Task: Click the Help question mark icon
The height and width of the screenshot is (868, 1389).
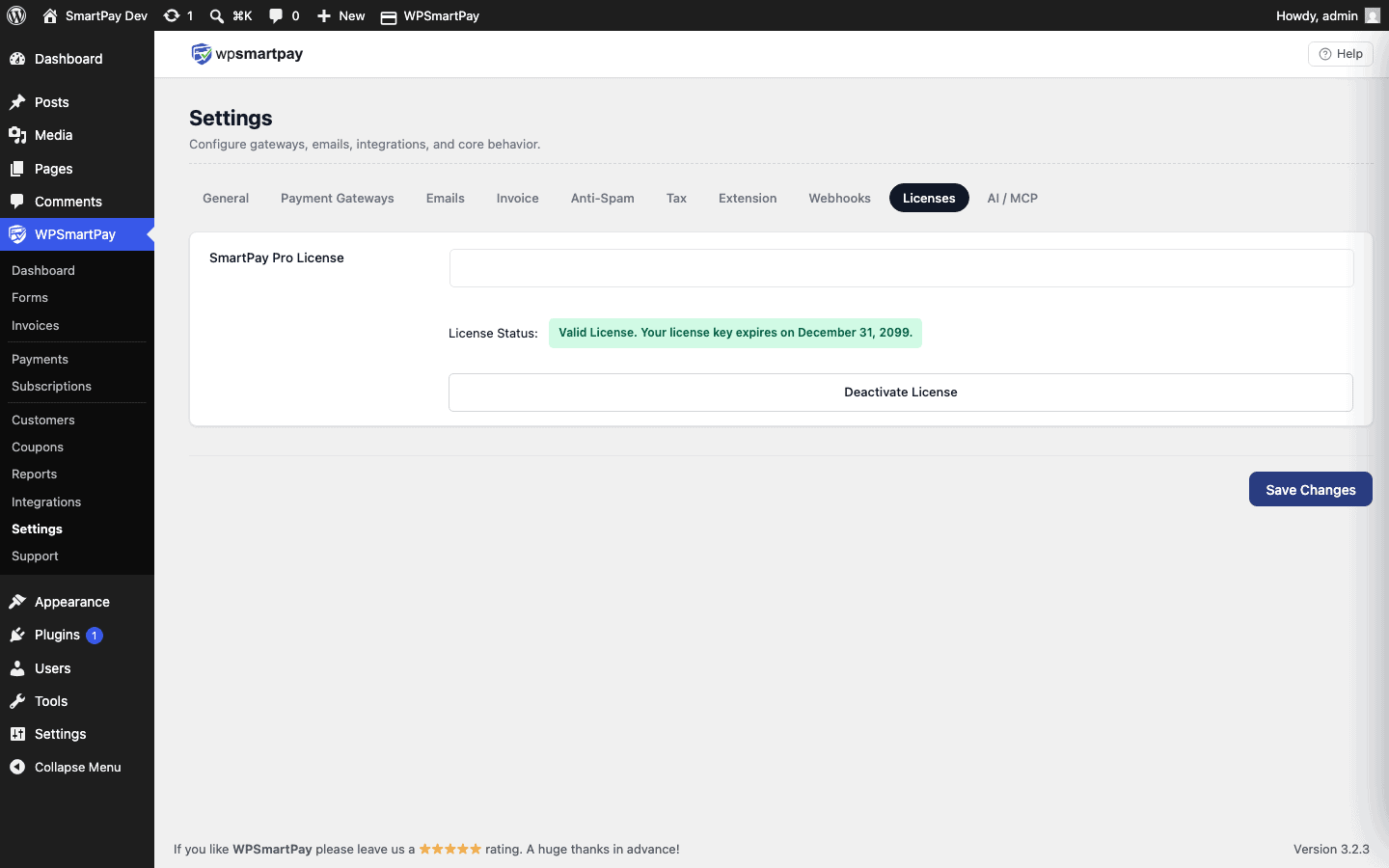Action: pyautogui.click(x=1325, y=54)
